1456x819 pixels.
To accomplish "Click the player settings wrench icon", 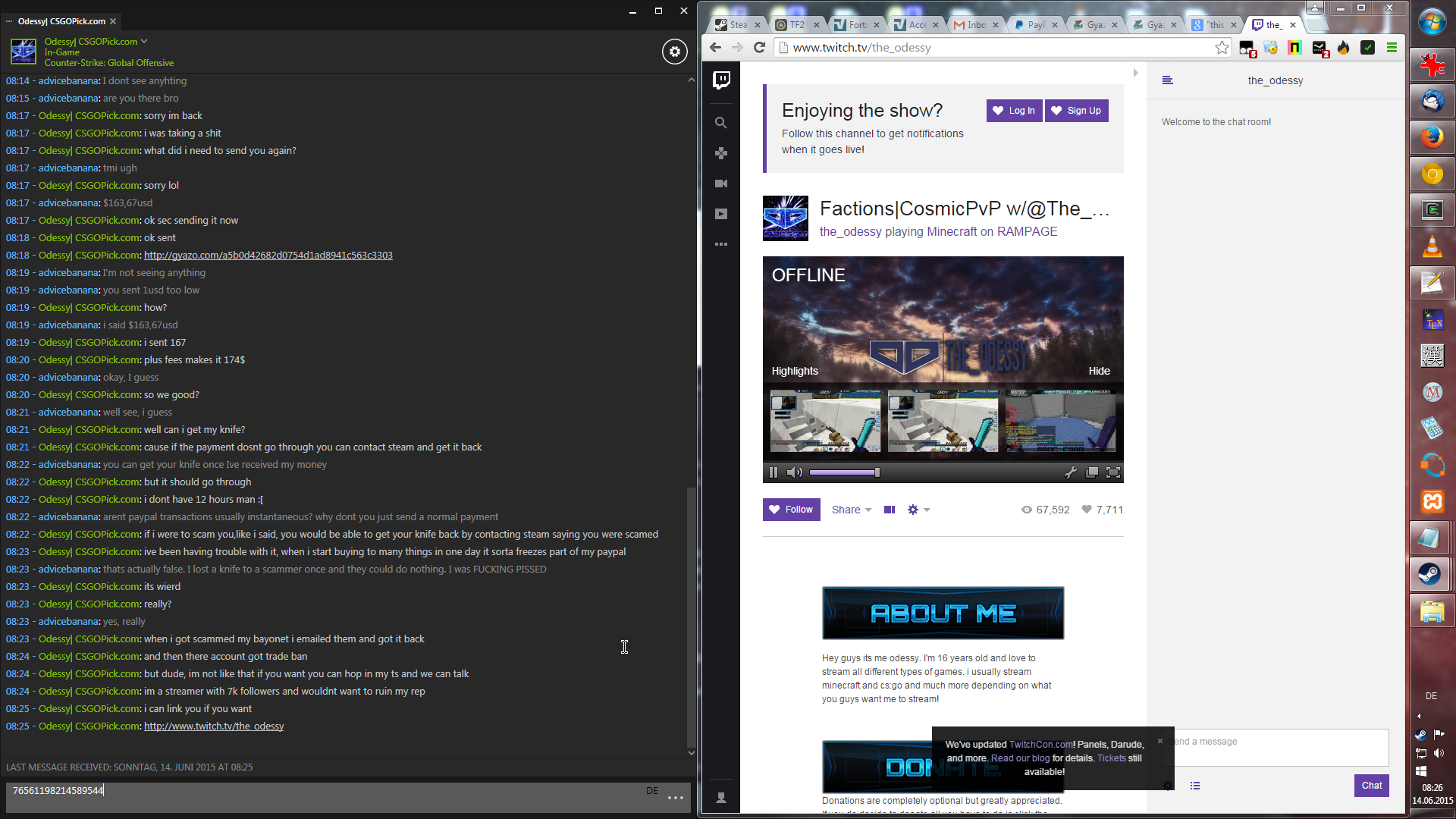I will coord(1070,472).
